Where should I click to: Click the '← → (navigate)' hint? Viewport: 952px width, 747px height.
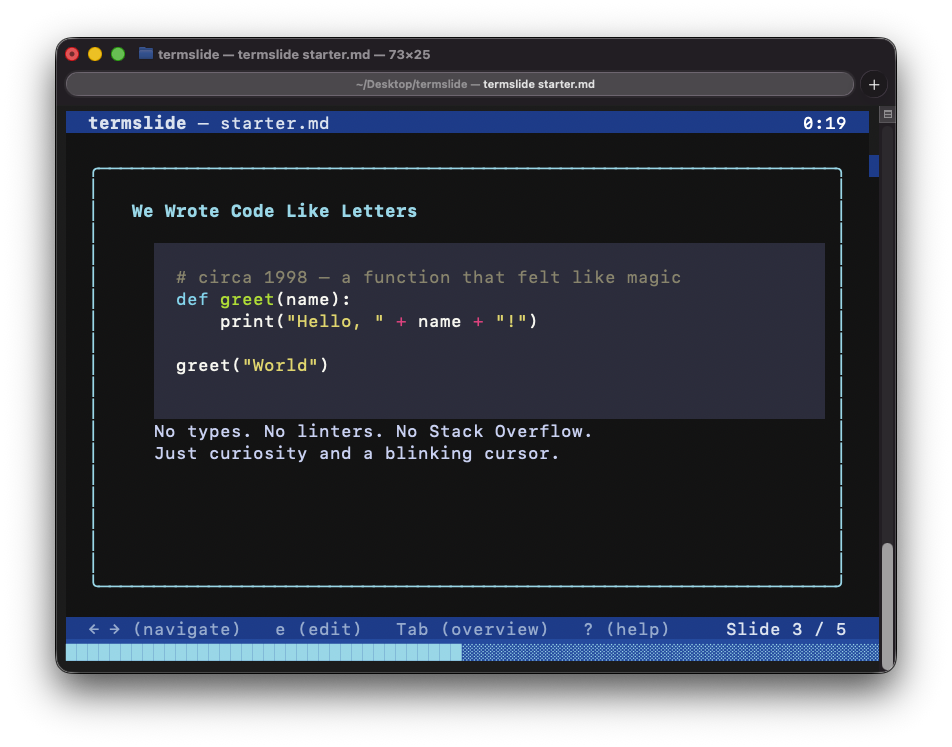coord(164,629)
